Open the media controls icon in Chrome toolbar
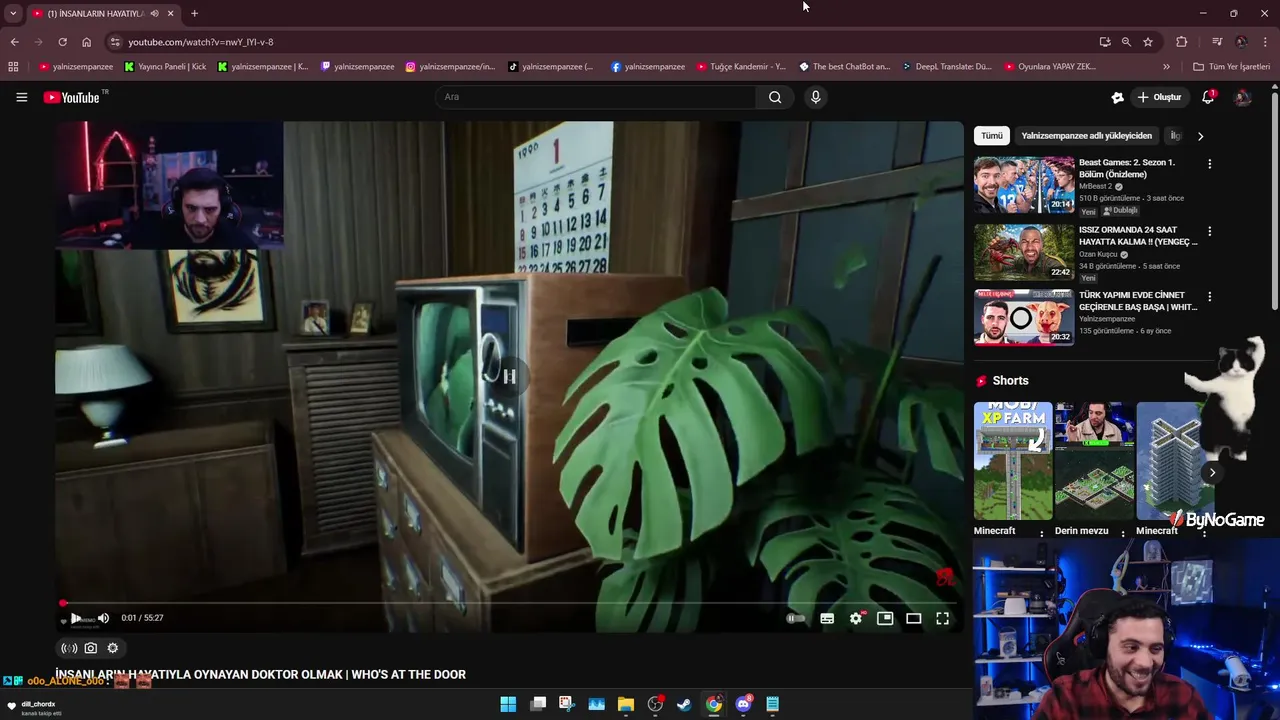 point(1217,42)
